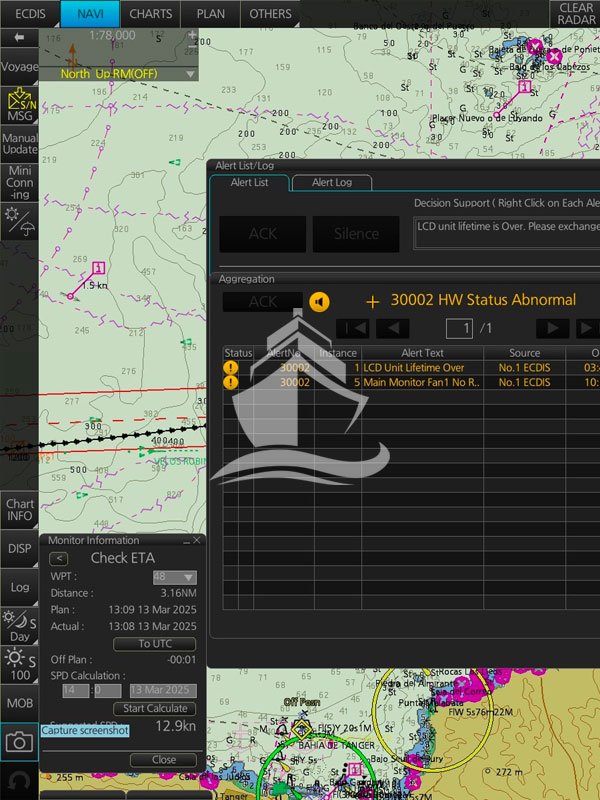Open the ECDIS menu tab
This screenshot has height=800, width=600.
(30, 14)
